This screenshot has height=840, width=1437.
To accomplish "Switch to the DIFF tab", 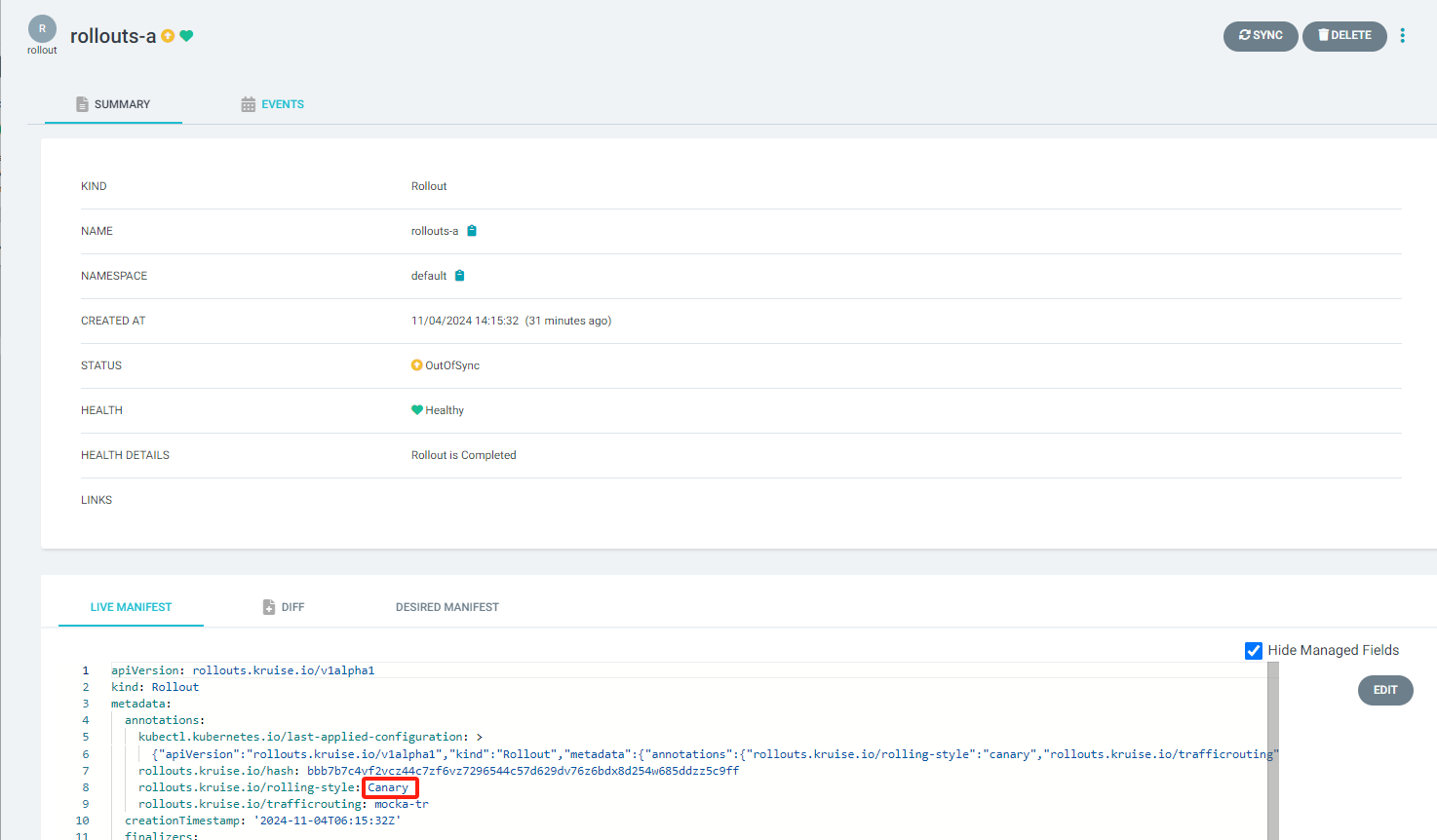I will (284, 607).
